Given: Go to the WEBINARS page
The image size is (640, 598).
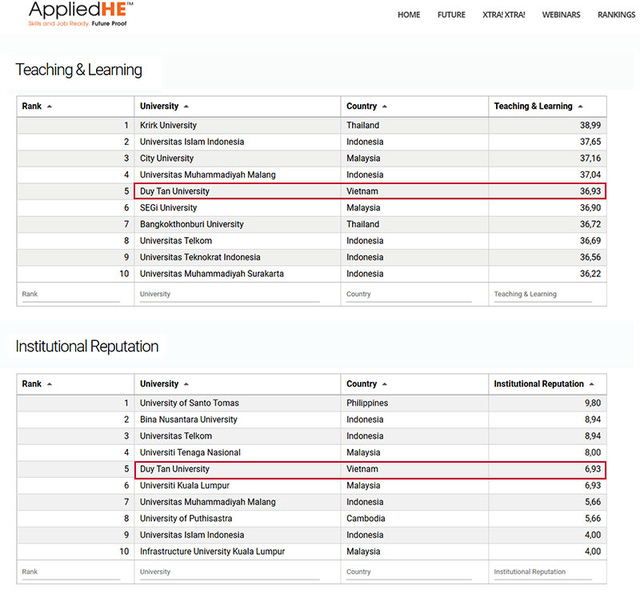Looking at the screenshot, I should pyautogui.click(x=561, y=15).
